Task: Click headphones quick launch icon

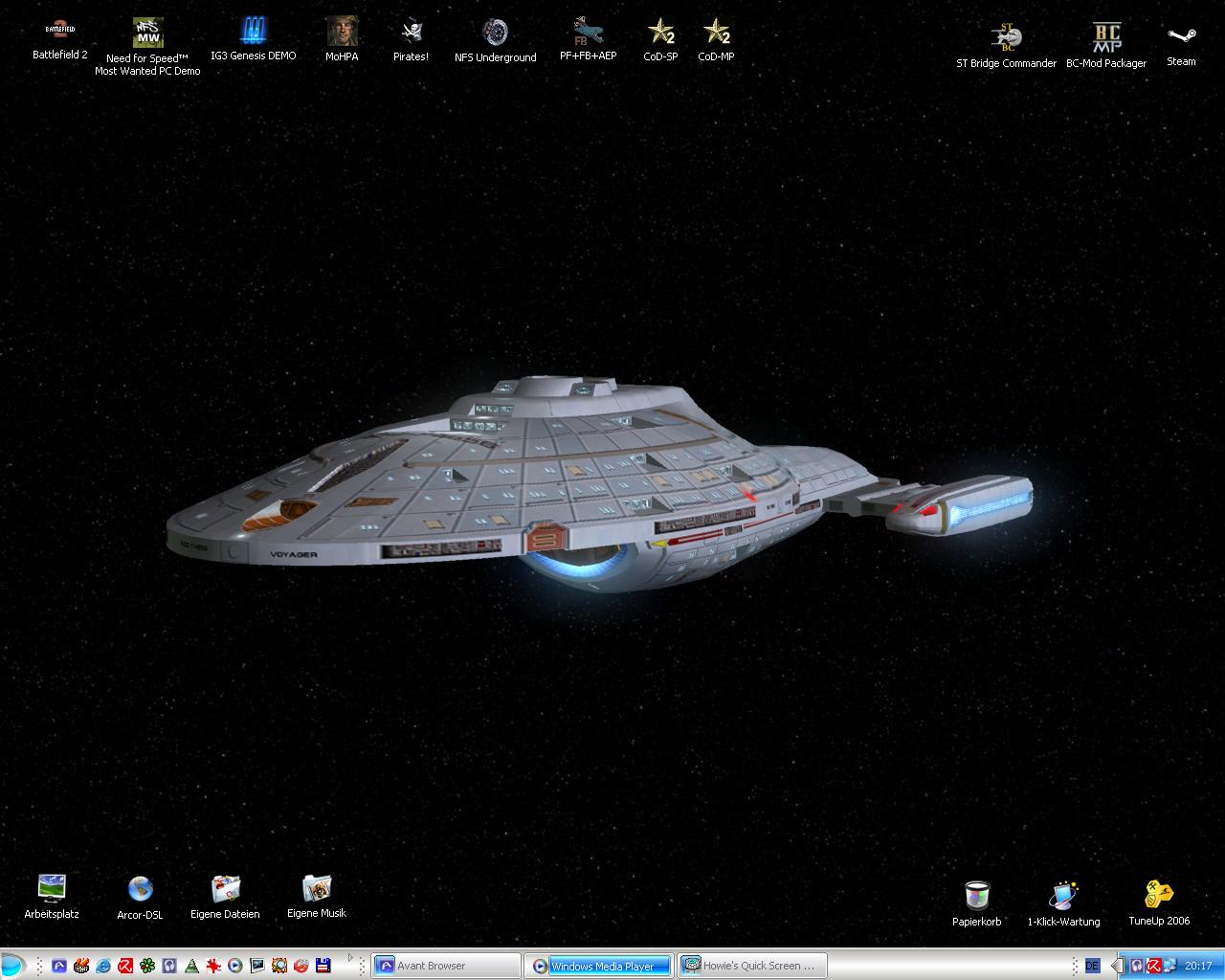Action: click(169, 966)
